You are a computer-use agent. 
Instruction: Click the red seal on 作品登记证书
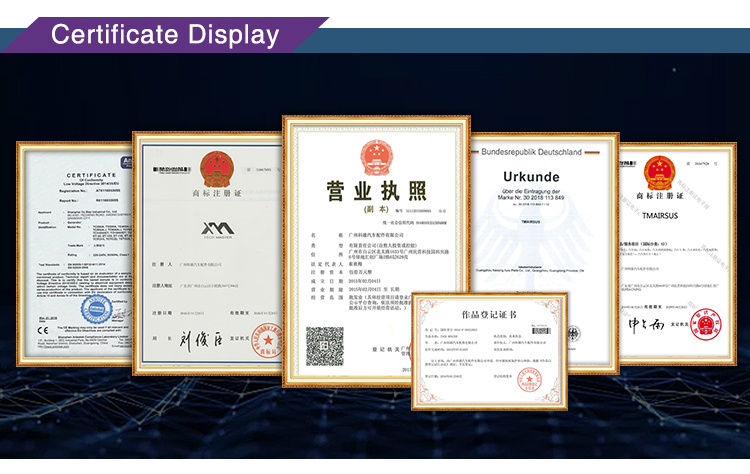click(x=529, y=380)
